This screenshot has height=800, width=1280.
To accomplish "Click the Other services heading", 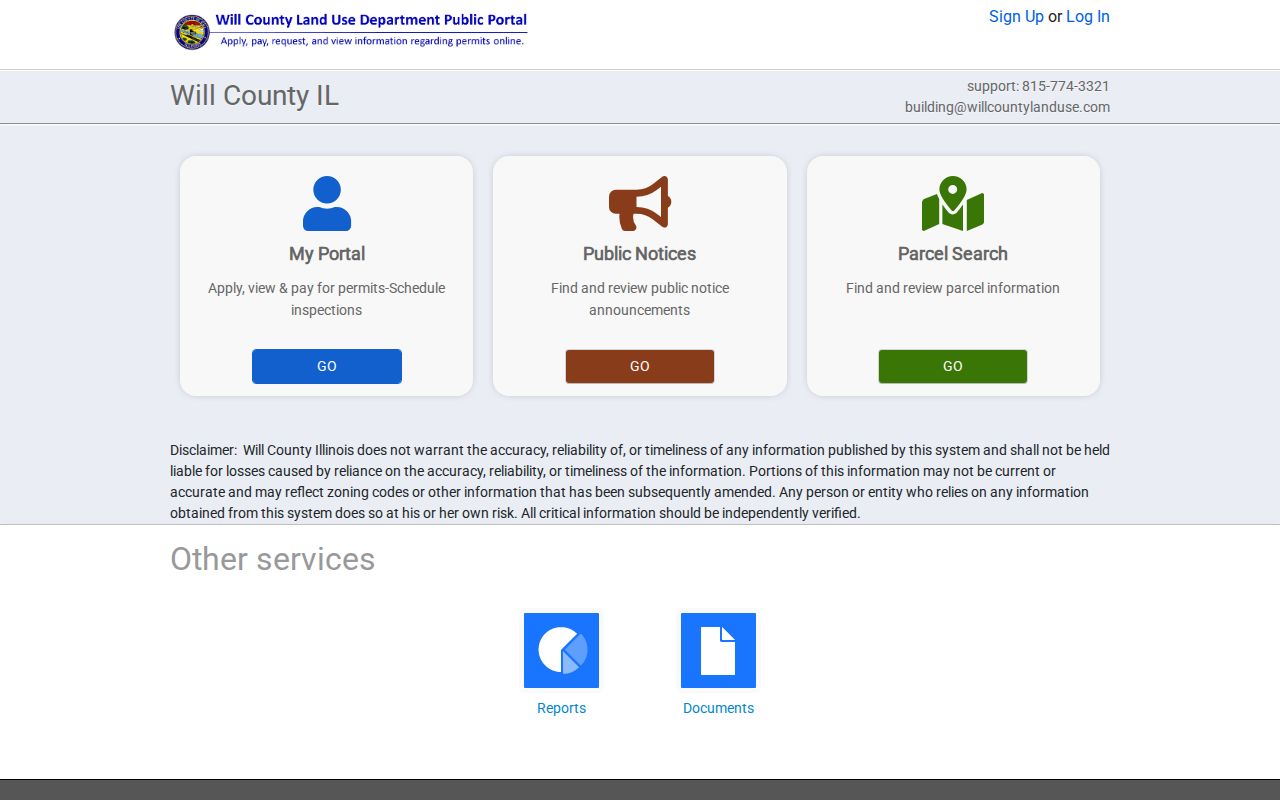I will (272, 559).
